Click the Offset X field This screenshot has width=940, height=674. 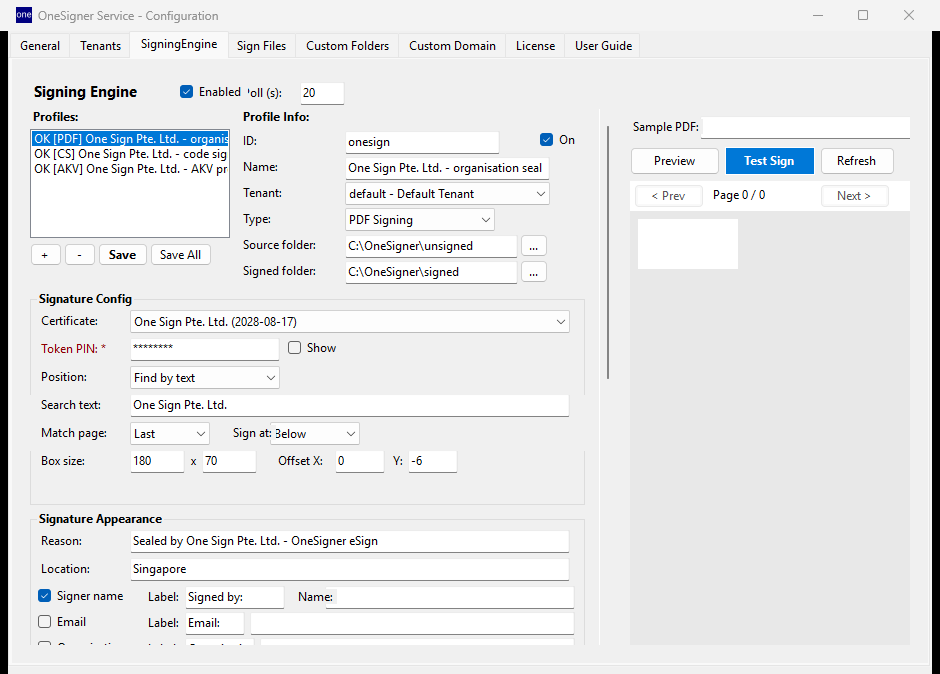click(359, 461)
